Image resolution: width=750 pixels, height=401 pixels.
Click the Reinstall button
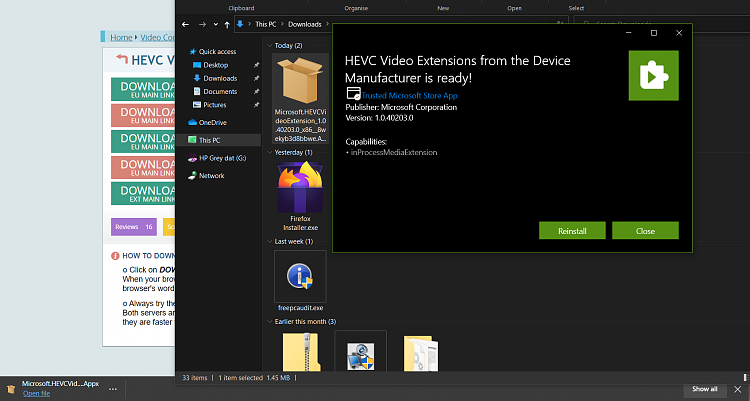(x=573, y=231)
